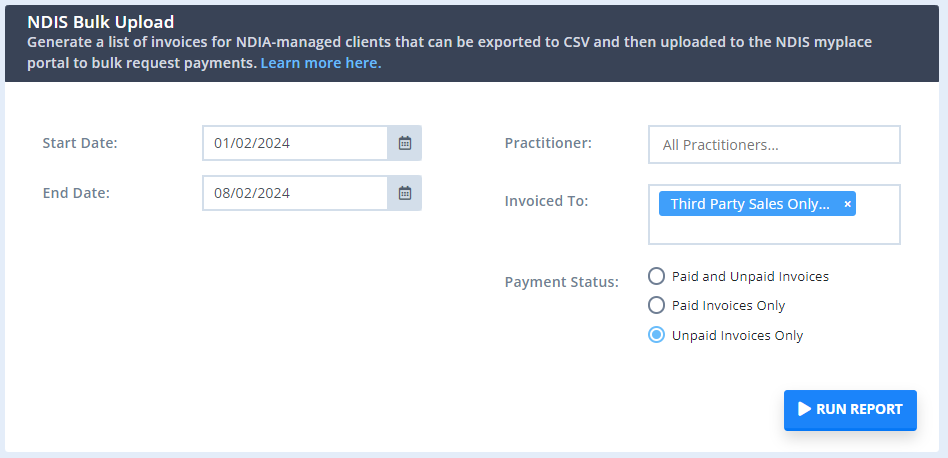
Task: Click the Invoiced To field label
Action: tap(546, 201)
